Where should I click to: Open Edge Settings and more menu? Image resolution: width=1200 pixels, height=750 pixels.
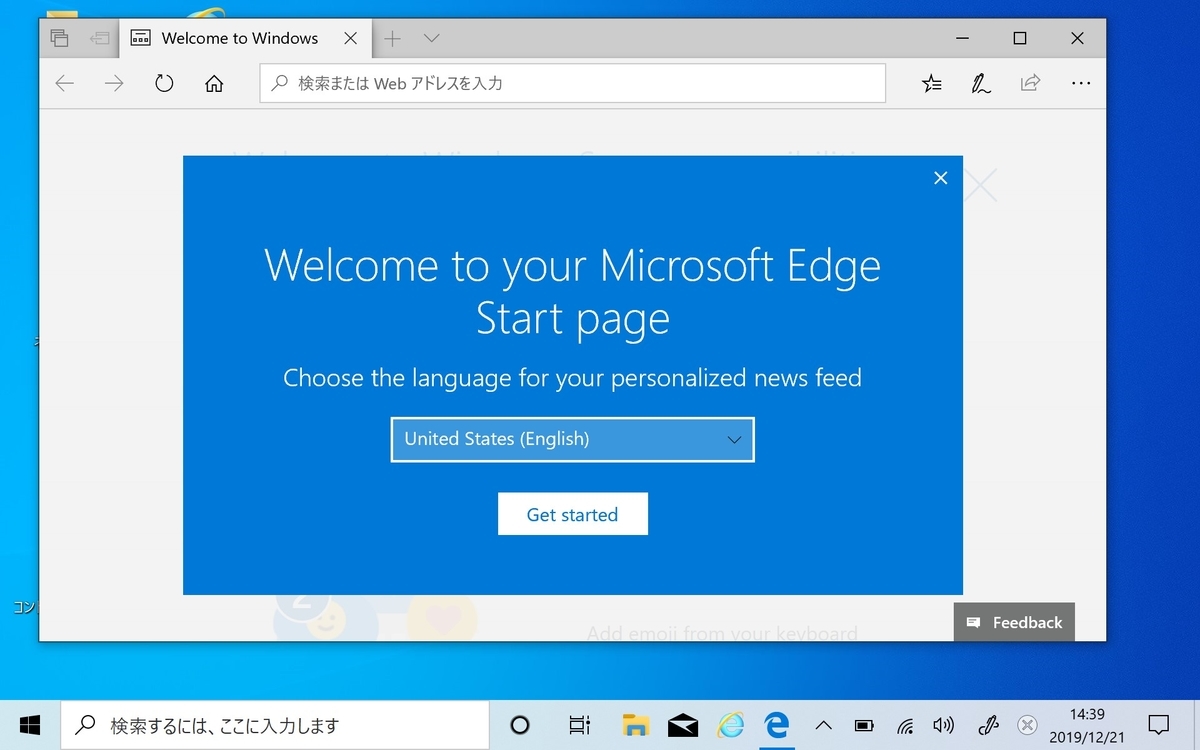coord(1081,84)
